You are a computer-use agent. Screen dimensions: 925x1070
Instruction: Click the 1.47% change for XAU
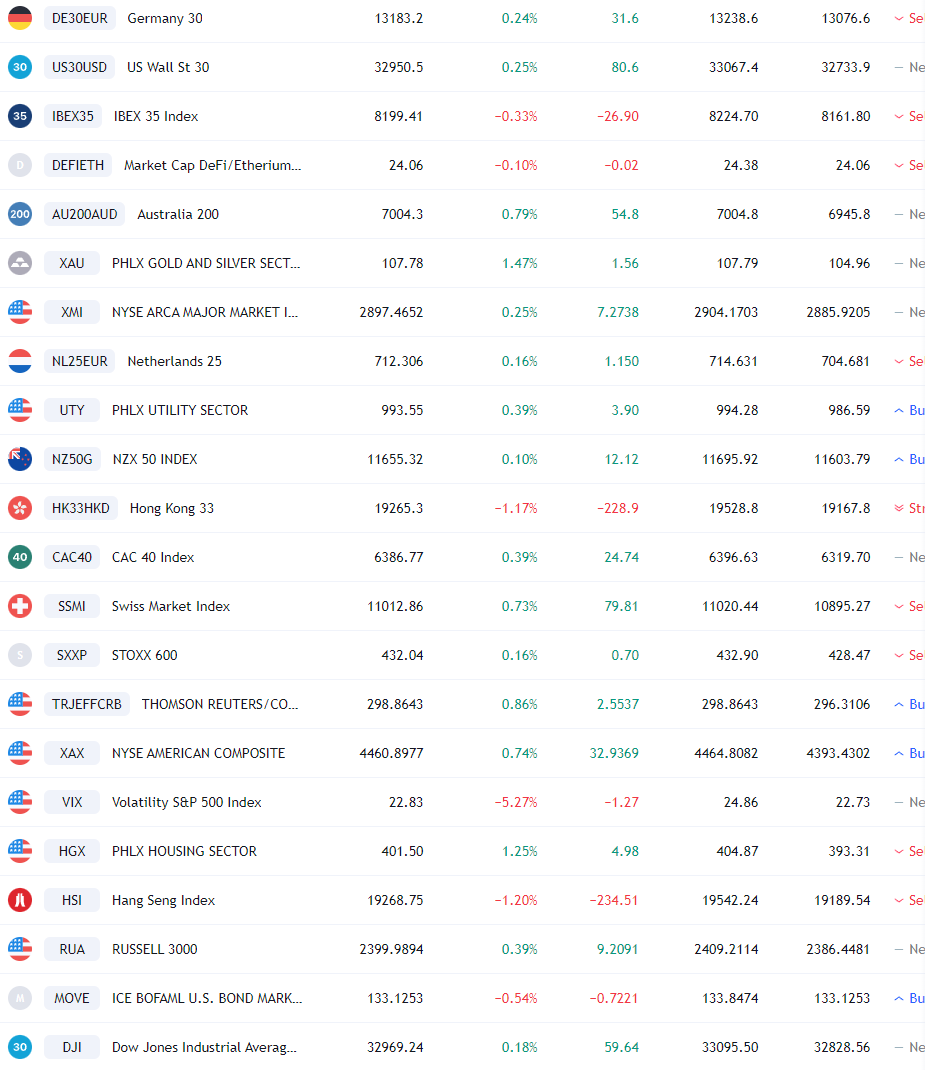tap(520, 263)
